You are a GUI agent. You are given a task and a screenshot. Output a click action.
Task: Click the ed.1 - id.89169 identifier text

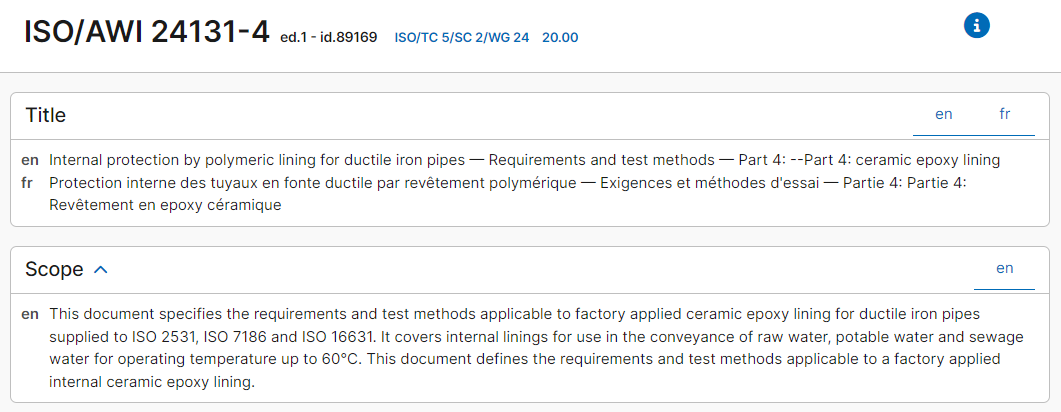click(328, 37)
